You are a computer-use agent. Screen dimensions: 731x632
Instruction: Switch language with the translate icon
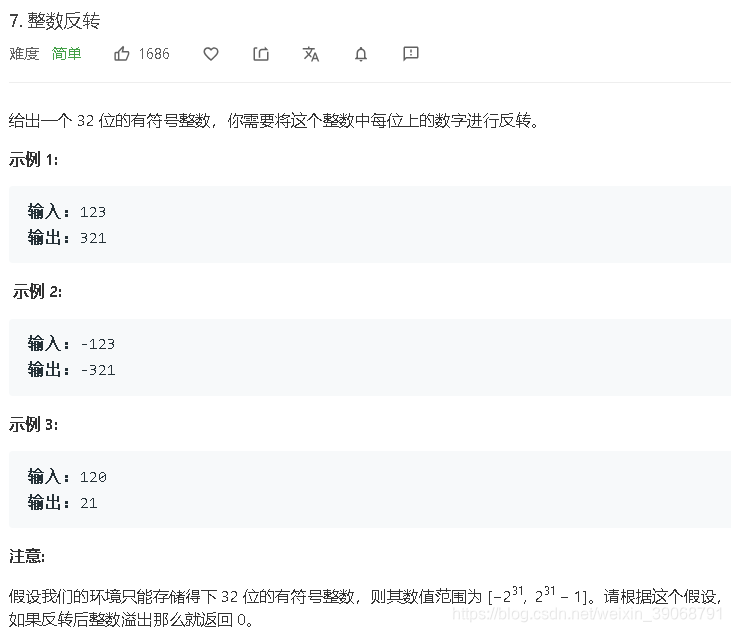click(311, 54)
